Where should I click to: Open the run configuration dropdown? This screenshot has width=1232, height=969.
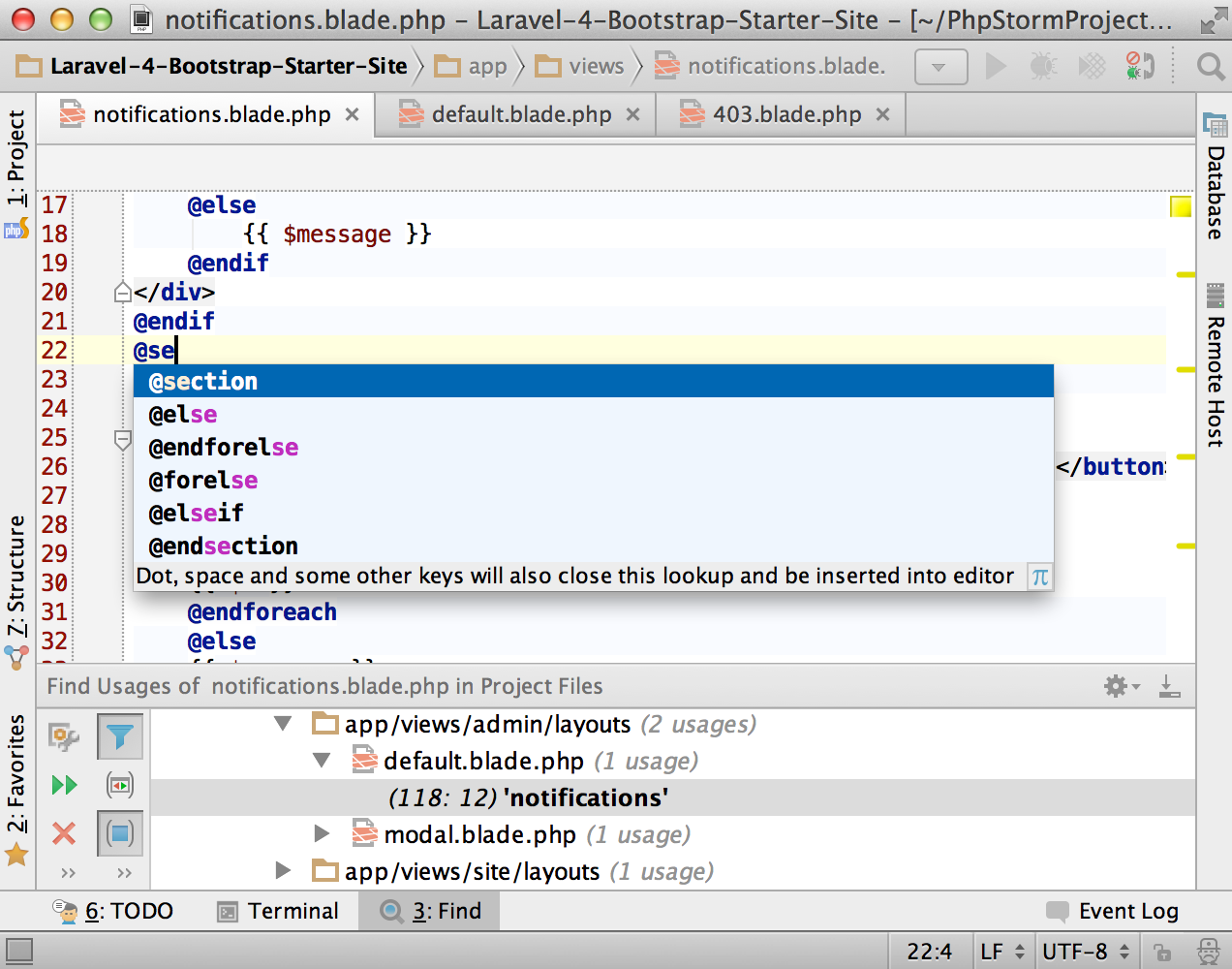pyautogui.click(x=940, y=67)
